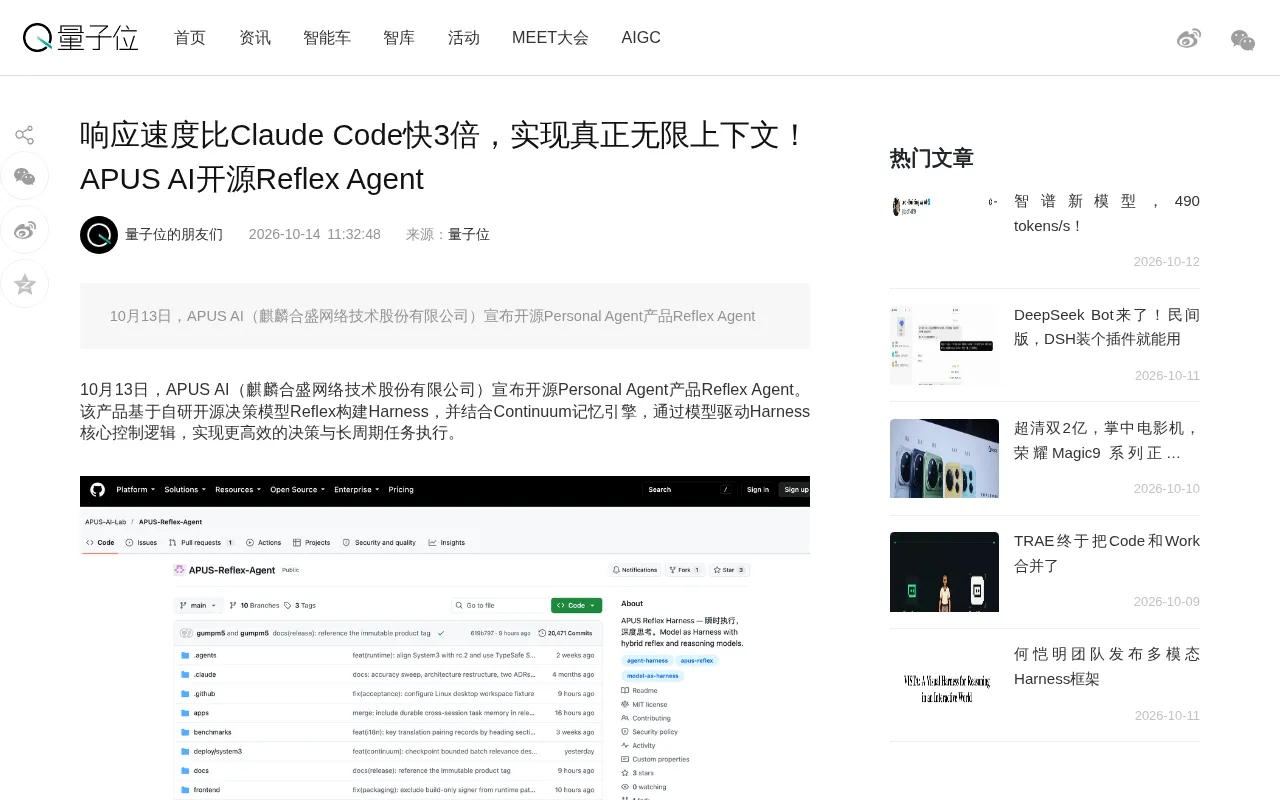
Task: Open article DeepSeek Bot来了！民间版
Action: click(1107, 327)
